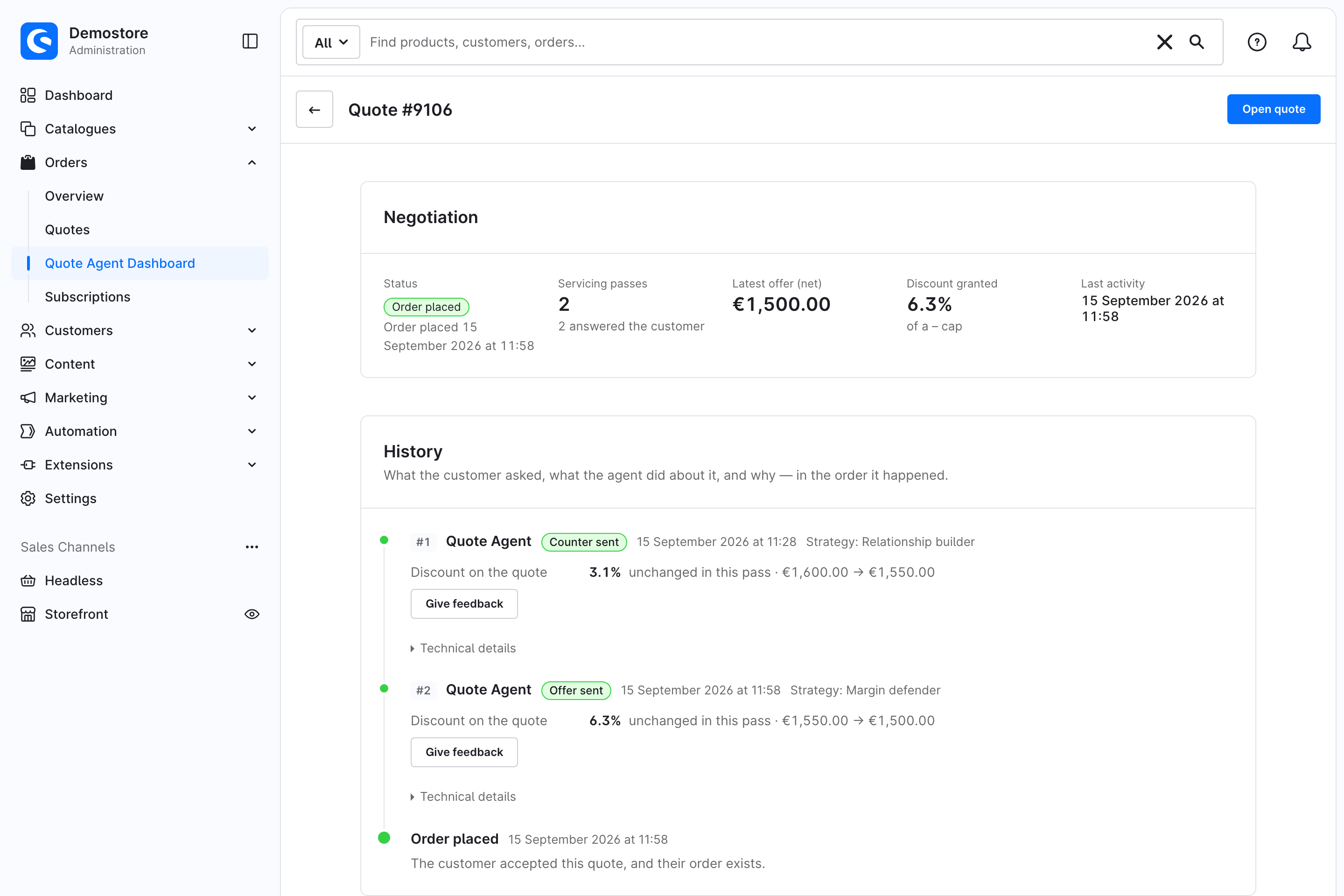Collapse the Orders menu chevron
This screenshot has height=896, width=1344.
pos(252,162)
